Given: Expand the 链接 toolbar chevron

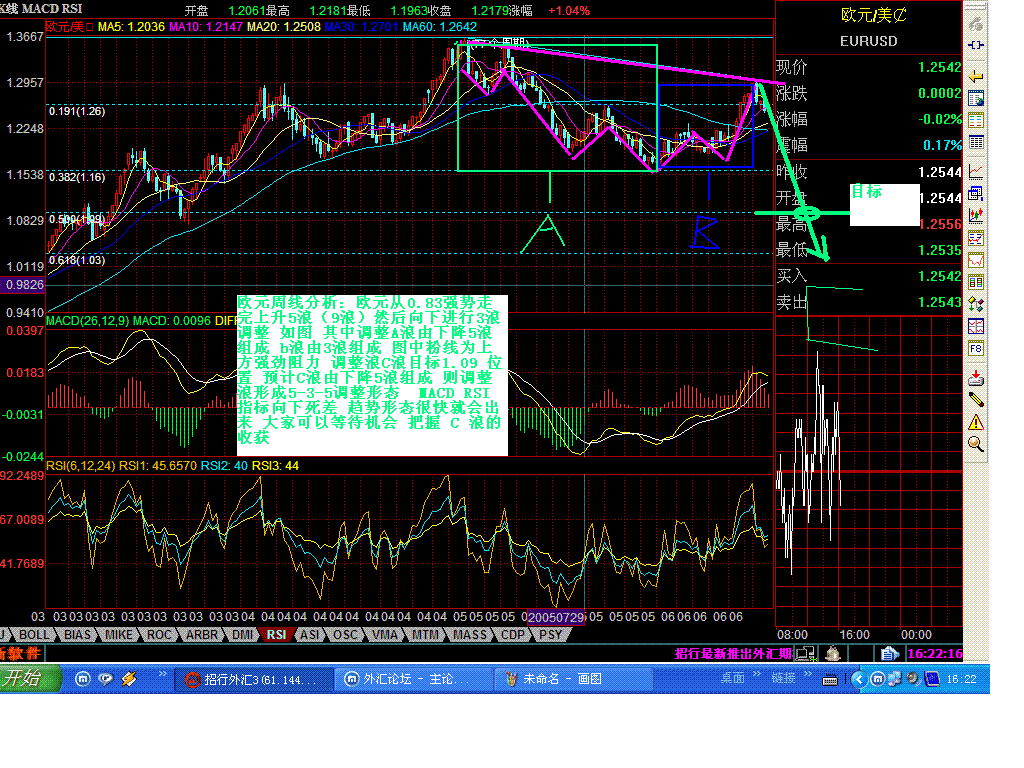Looking at the screenshot, I should point(807,673).
